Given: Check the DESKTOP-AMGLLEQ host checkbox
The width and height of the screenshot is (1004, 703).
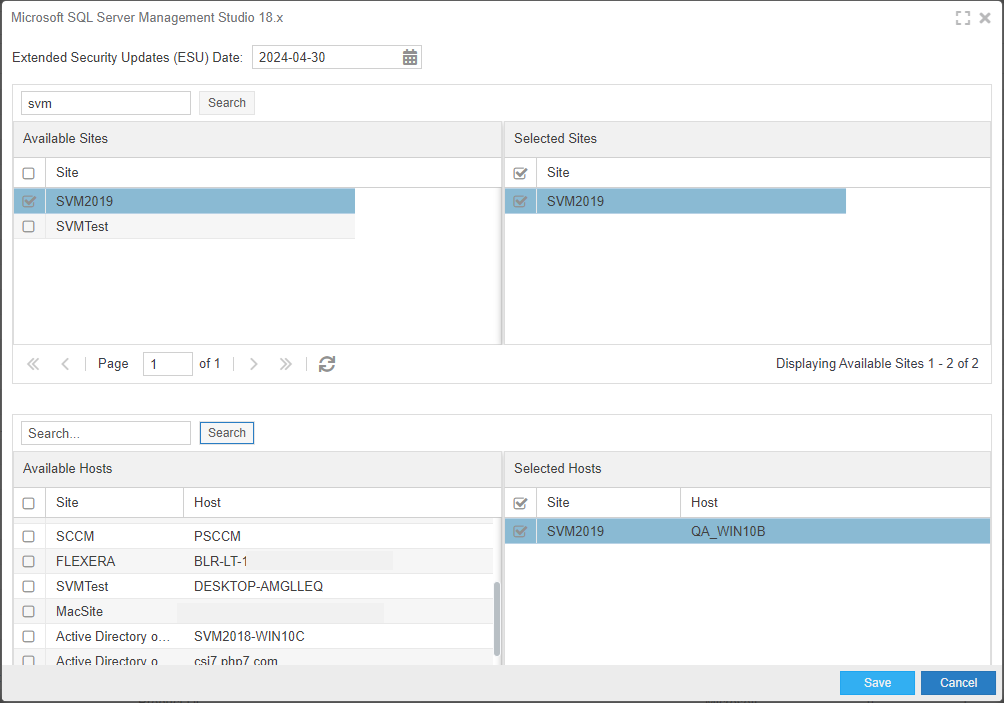Looking at the screenshot, I should point(29,586).
